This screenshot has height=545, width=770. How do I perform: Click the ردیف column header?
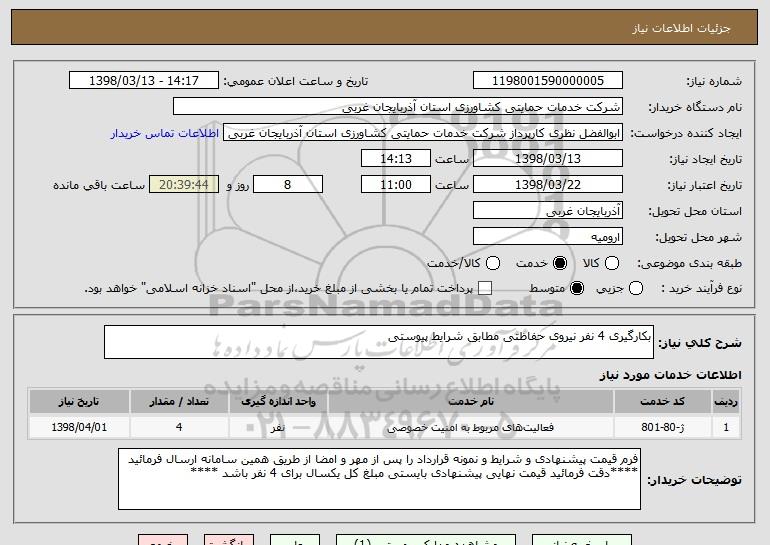pos(726,402)
